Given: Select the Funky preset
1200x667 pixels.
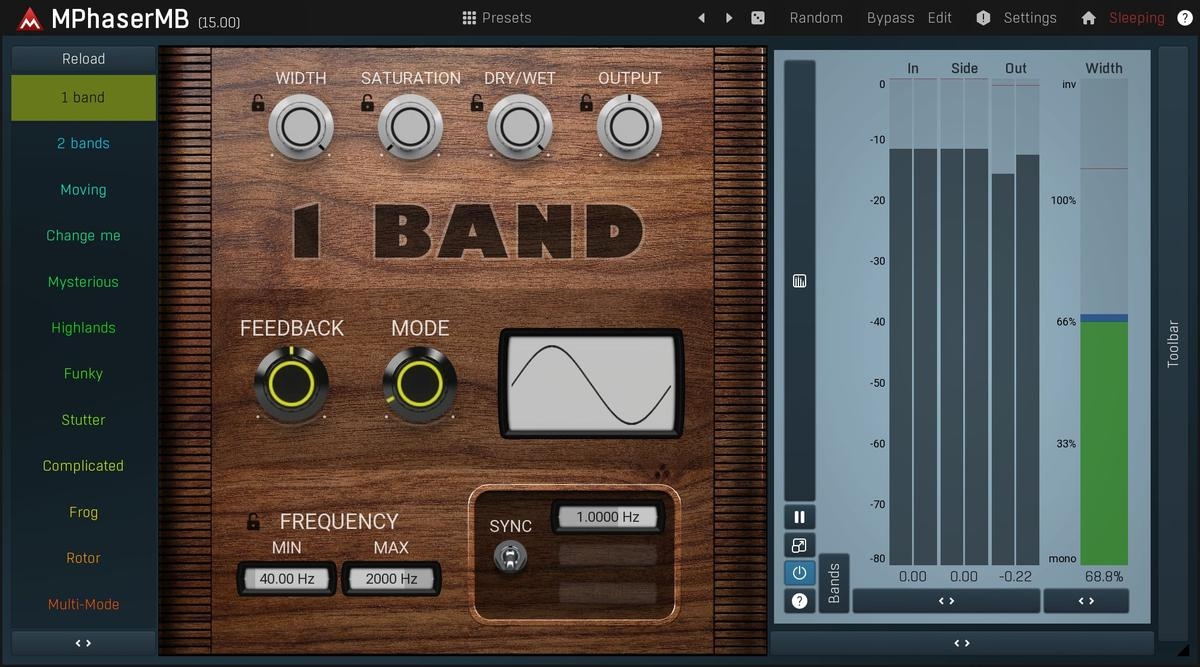Looking at the screenshot, I should (83, 374).
